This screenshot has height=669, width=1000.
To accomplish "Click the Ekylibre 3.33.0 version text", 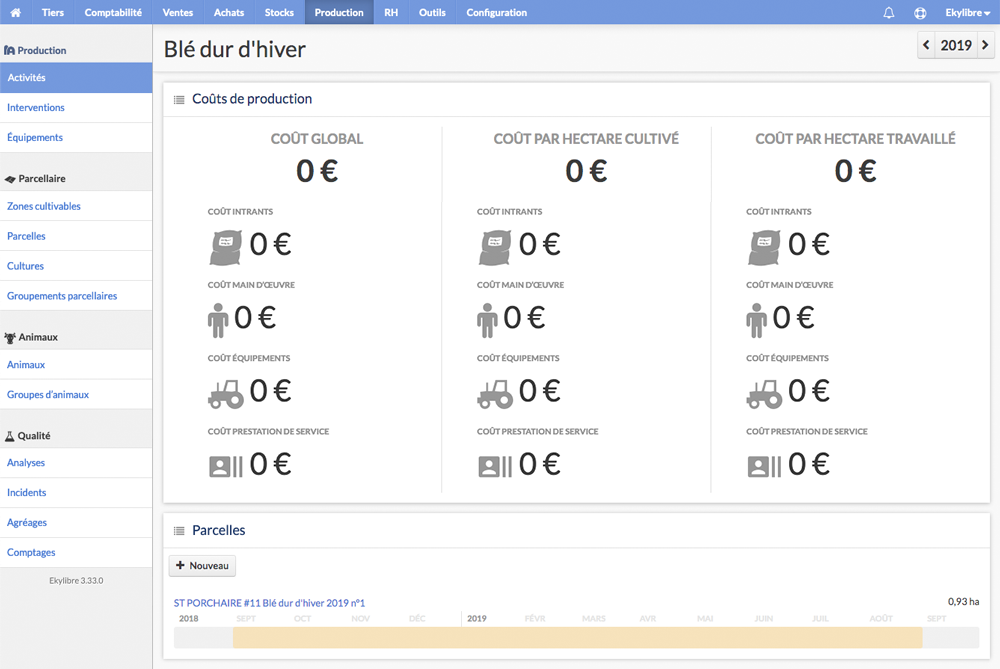I will pyautogui.click(x=76, y=581).
